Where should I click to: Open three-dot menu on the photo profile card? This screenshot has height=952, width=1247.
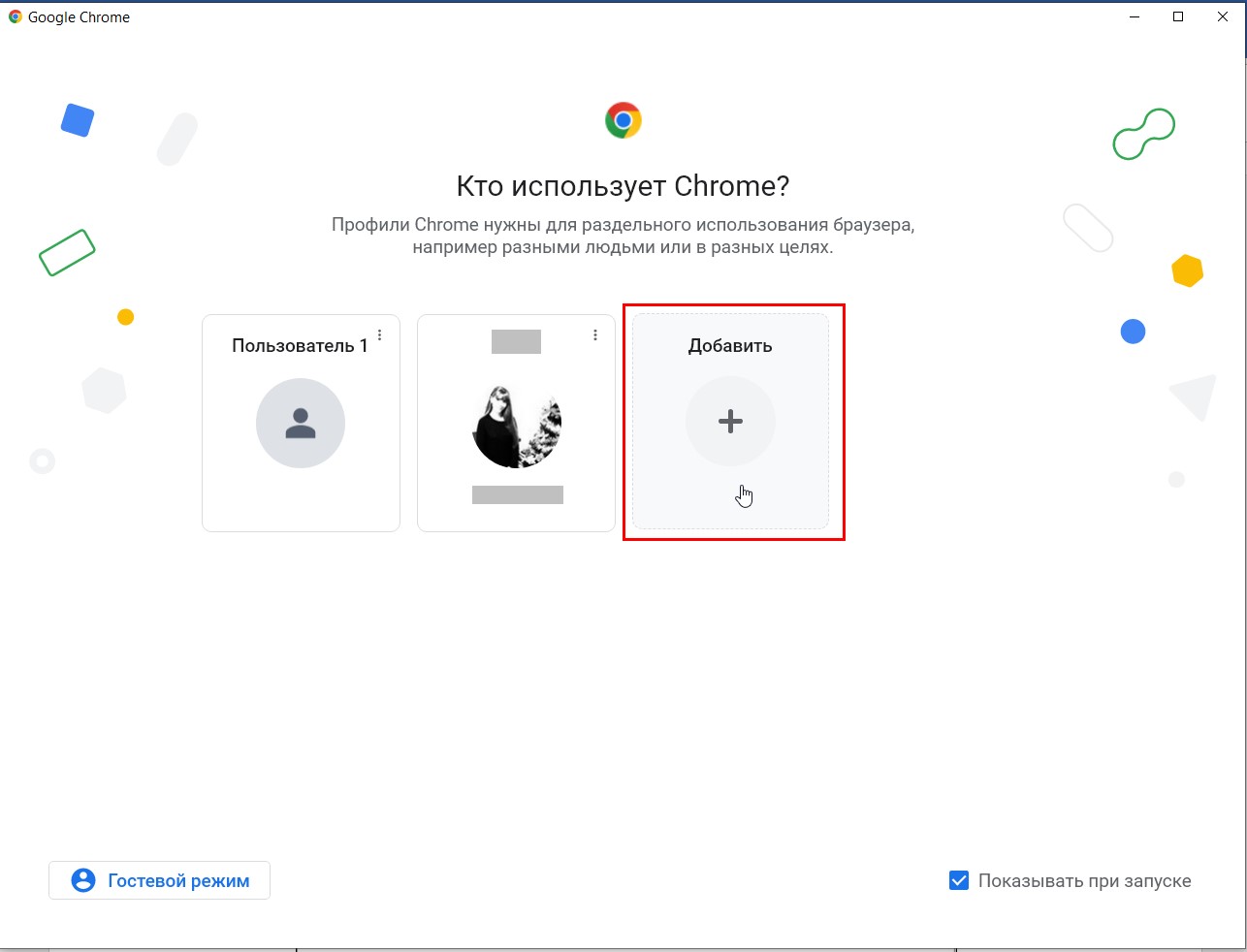[595, 335]
